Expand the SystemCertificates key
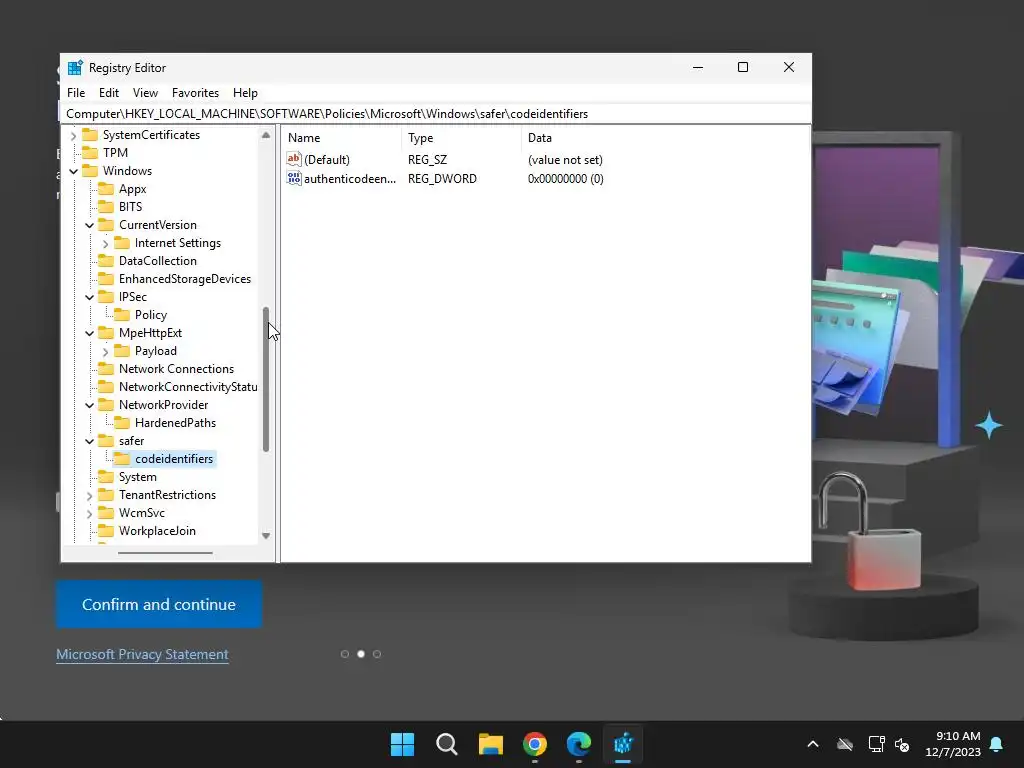The image size is (1024, 768). coord(73,136)
